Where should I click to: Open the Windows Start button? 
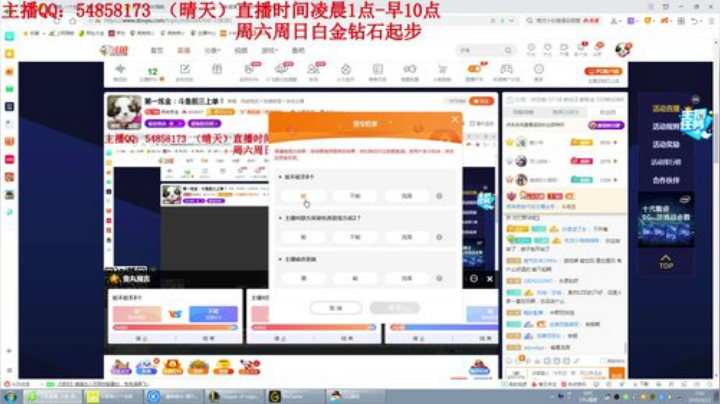pyautogui.click(x=10, y=396)
